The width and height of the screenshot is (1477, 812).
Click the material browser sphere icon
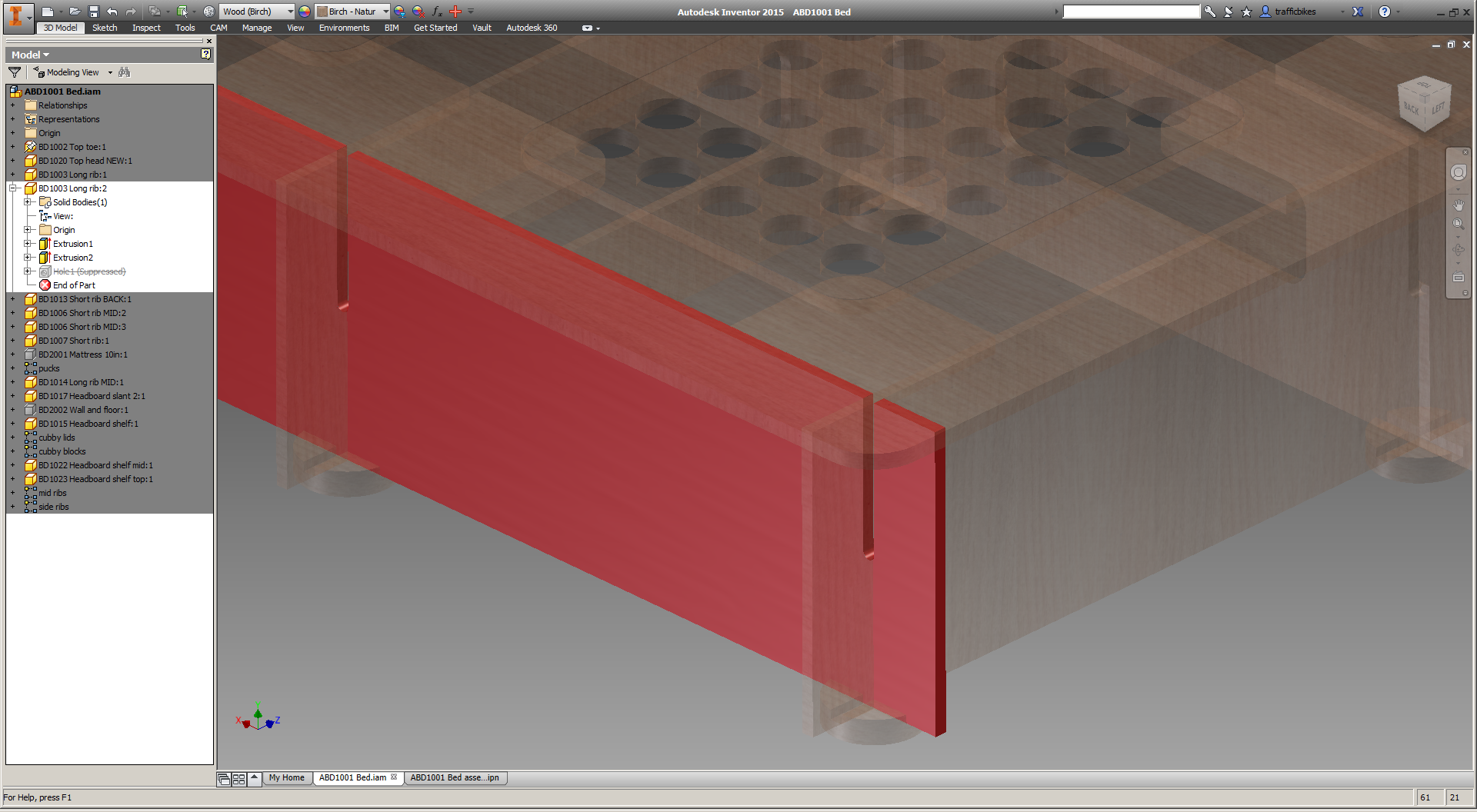point(208,12)
